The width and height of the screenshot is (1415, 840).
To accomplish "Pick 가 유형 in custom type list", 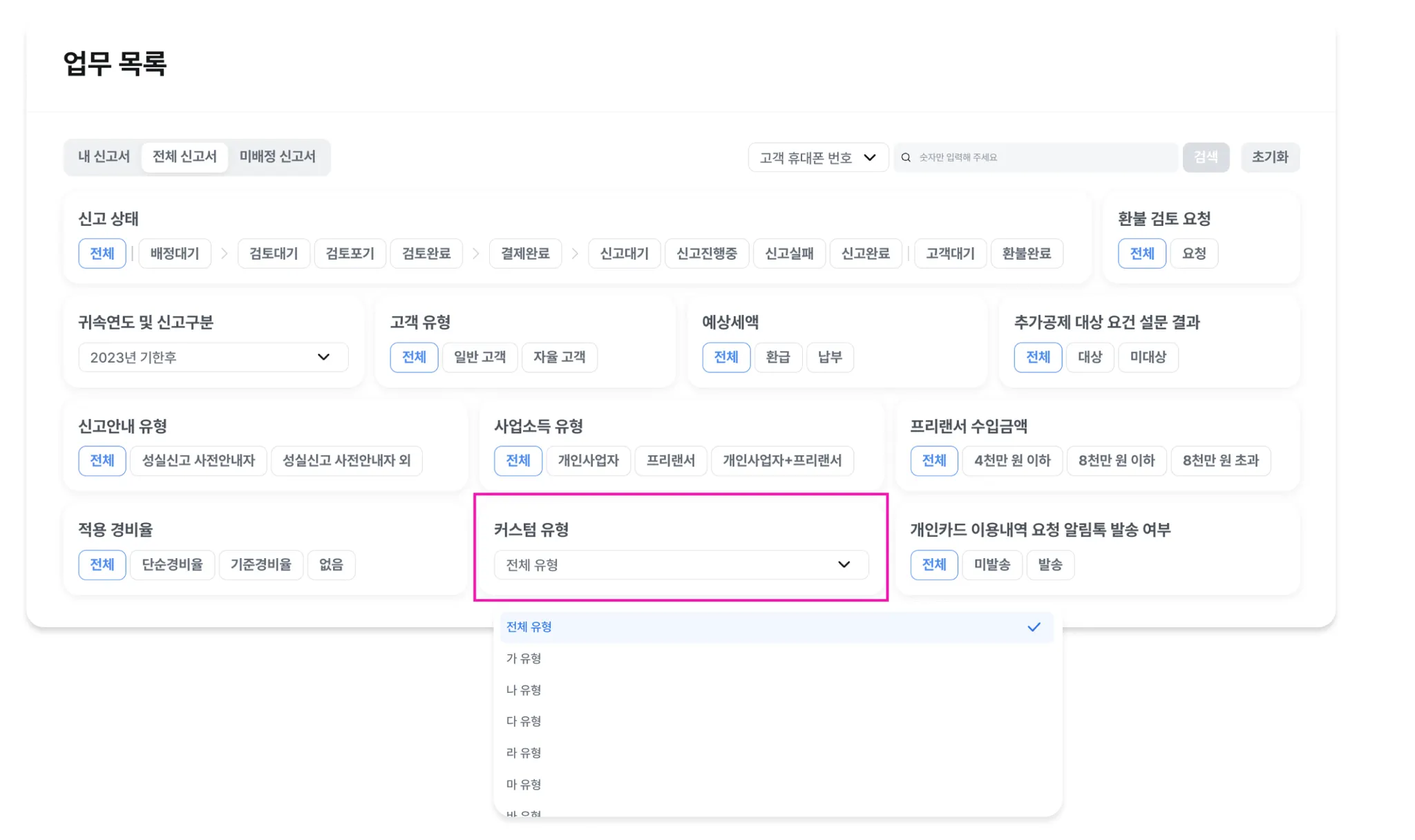I will tap(524, 658).
